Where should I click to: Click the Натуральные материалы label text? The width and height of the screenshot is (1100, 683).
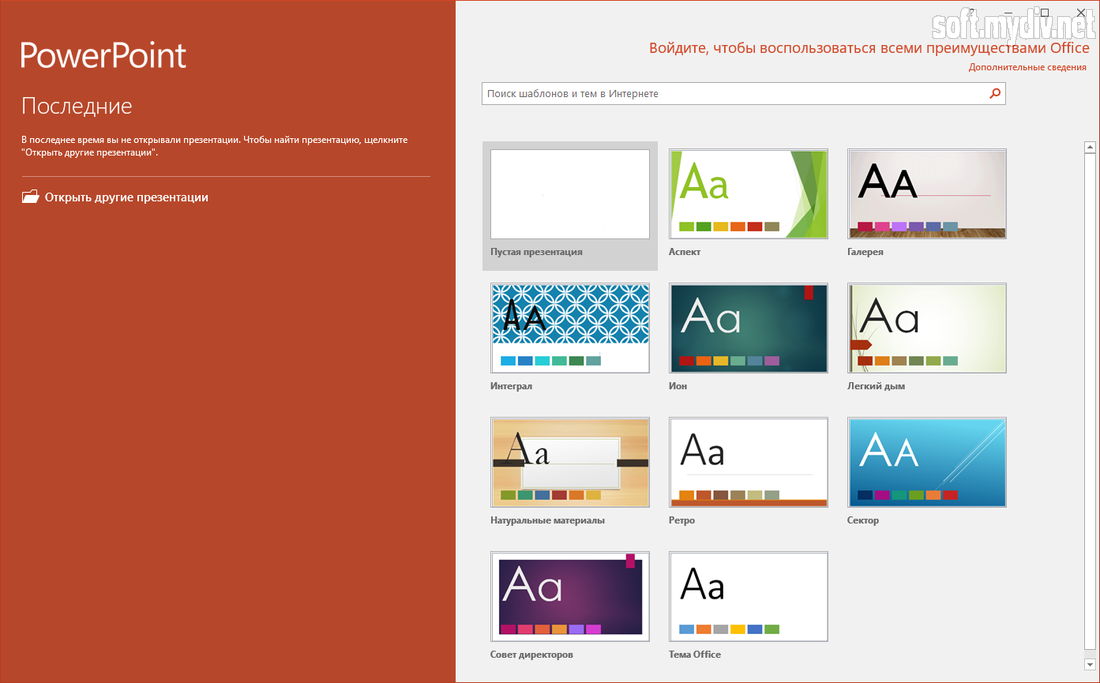547,520
